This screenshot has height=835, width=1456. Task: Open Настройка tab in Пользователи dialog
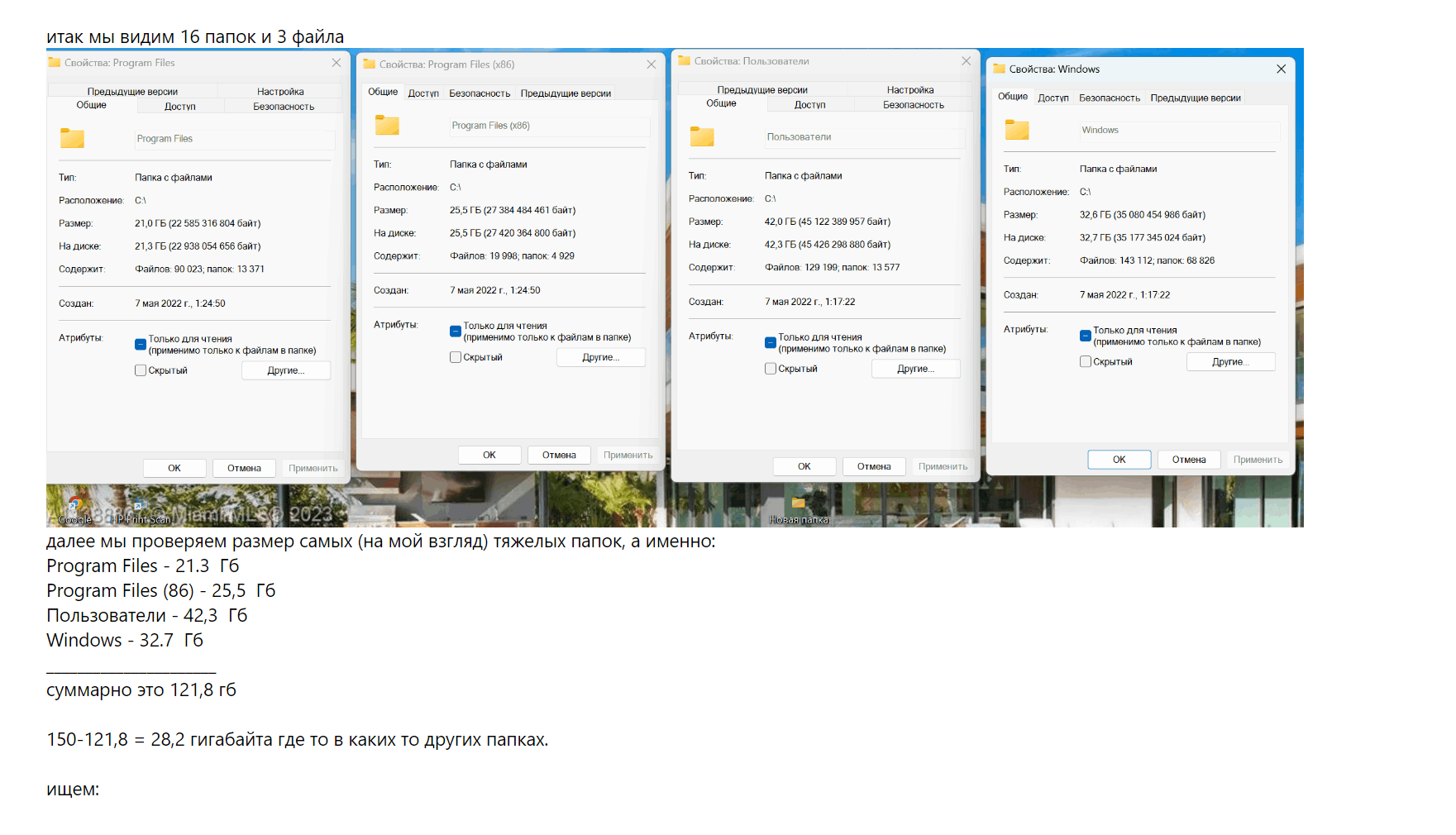coord(910,89)
